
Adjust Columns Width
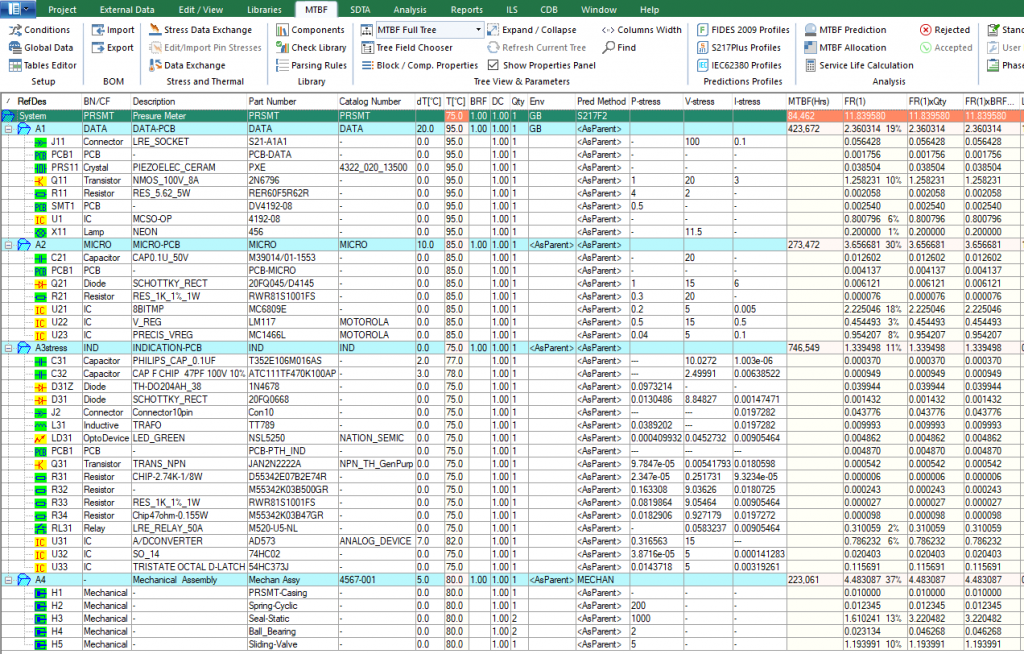[641, 30]
